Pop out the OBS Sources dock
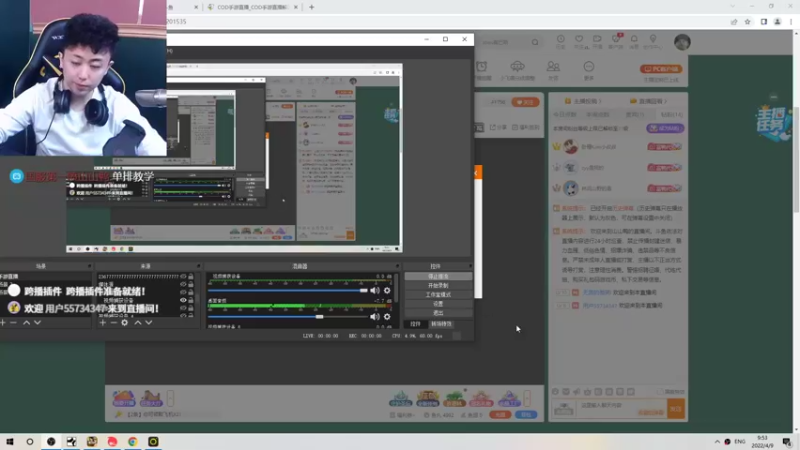The image size is (800, 450). (x=198, y=266)
